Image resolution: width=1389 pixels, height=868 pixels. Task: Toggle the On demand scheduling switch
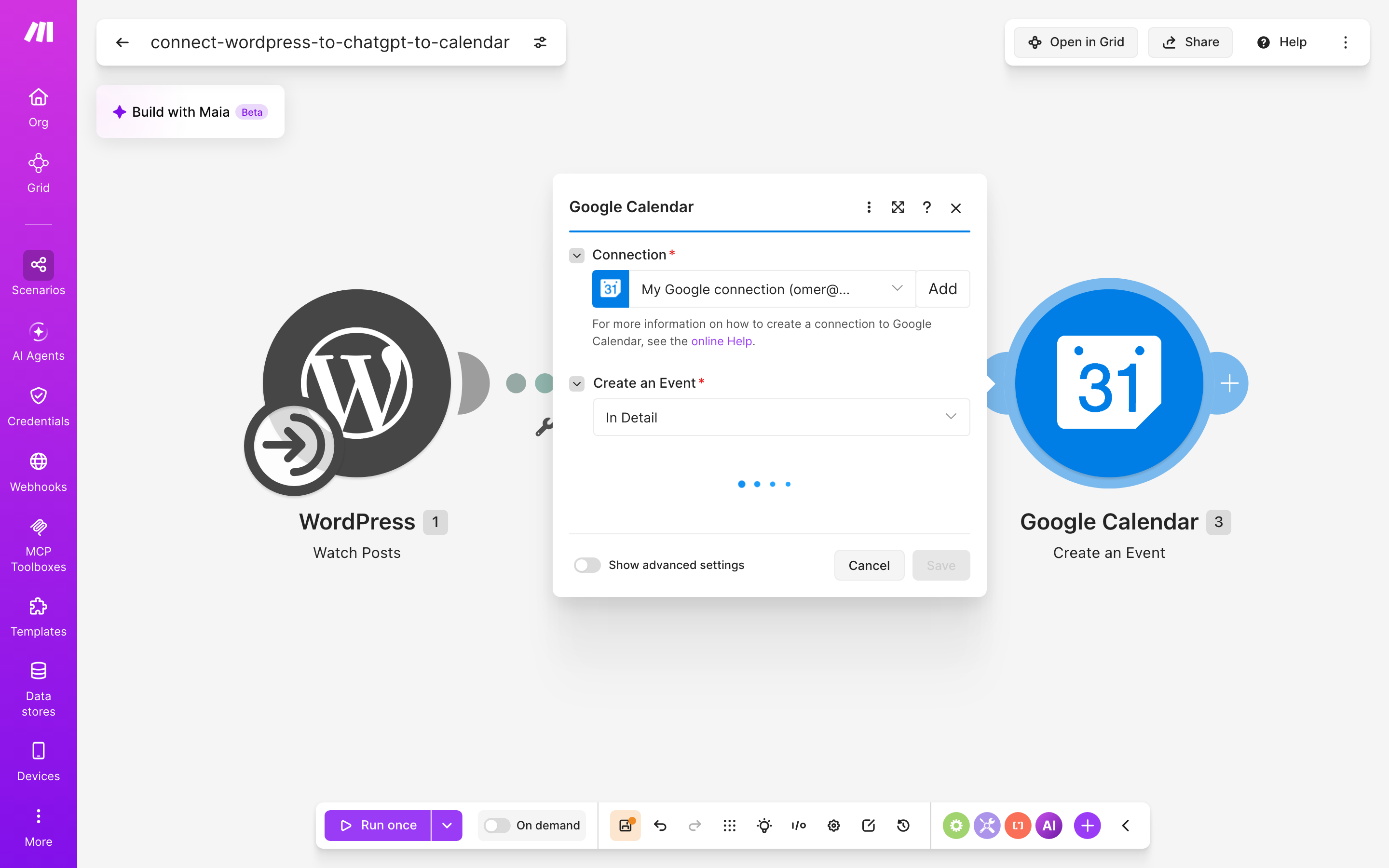point(497,826)
